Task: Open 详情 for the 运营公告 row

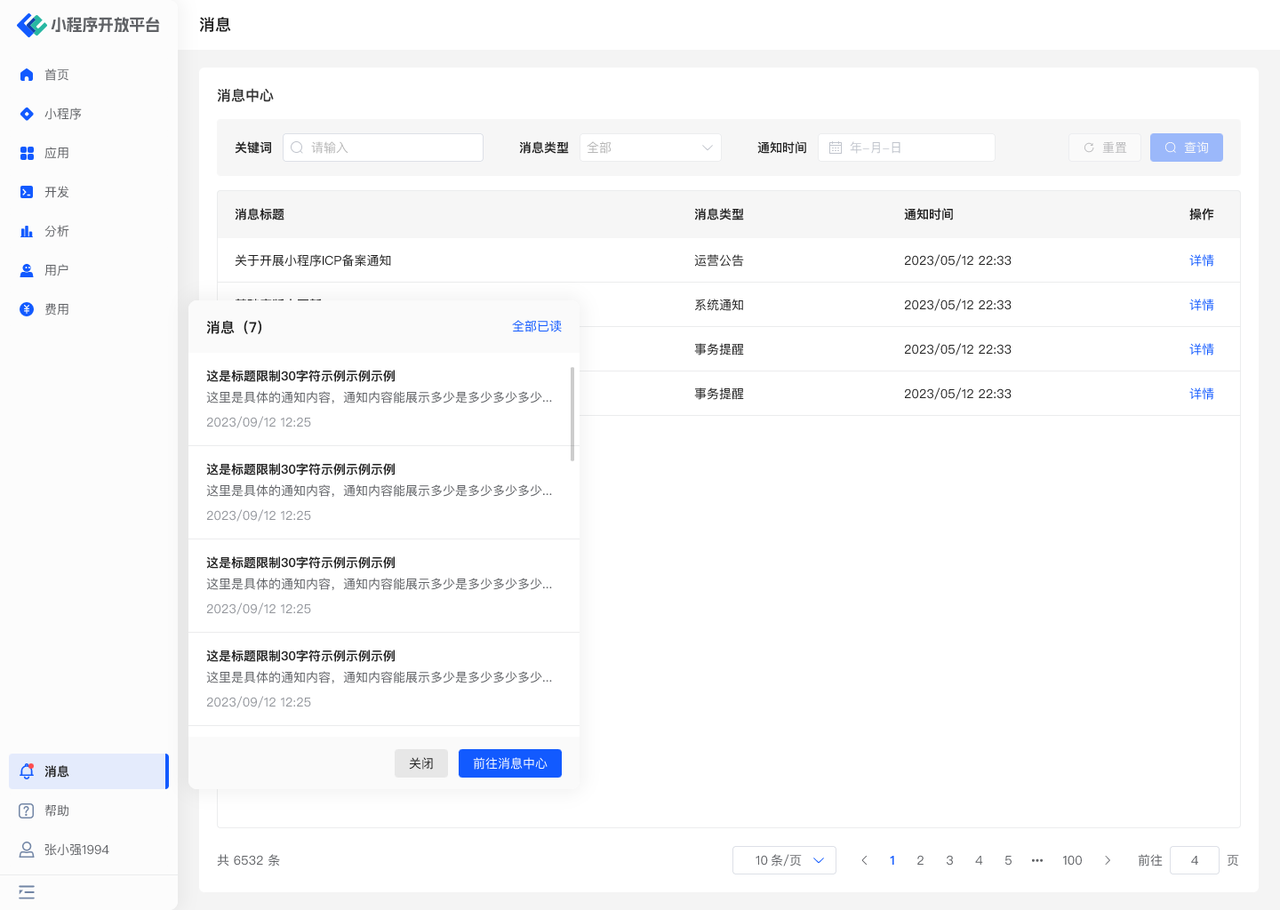Action: [x=1201, y=260]
